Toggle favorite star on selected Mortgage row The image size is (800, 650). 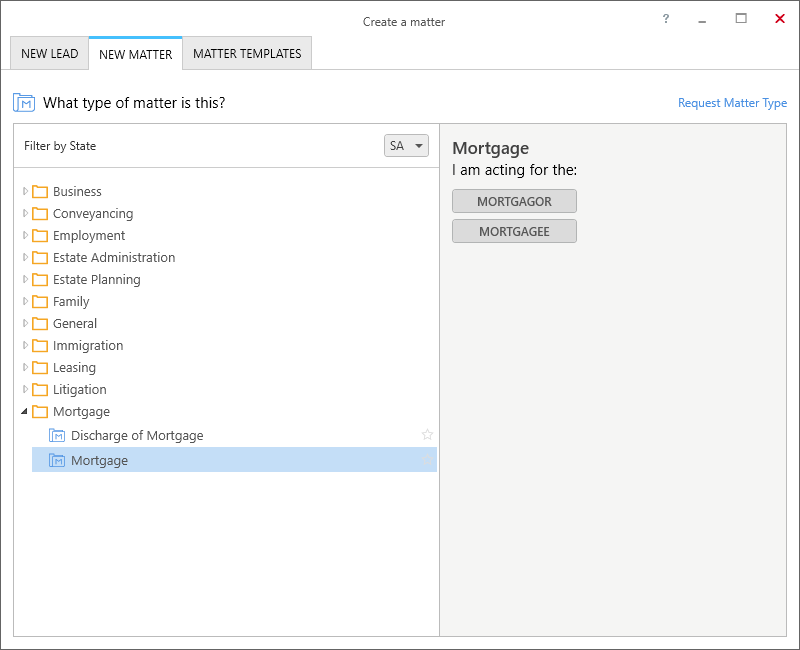click(x=428, y=460)
